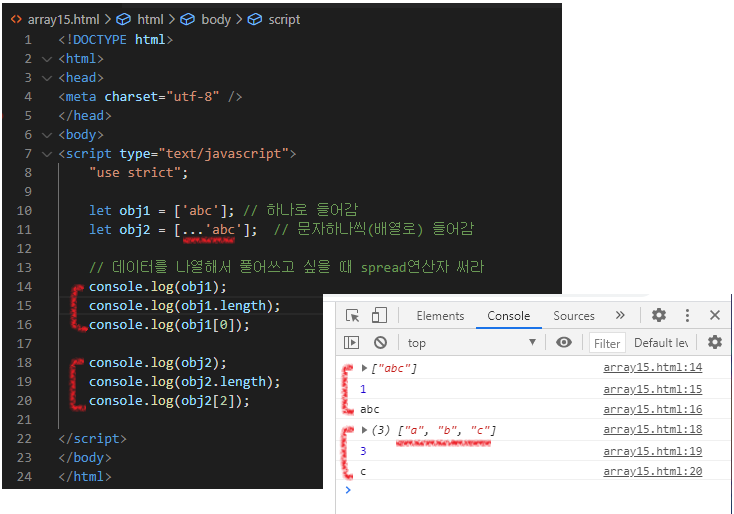Switch to the Elements tab

[440, 316]
